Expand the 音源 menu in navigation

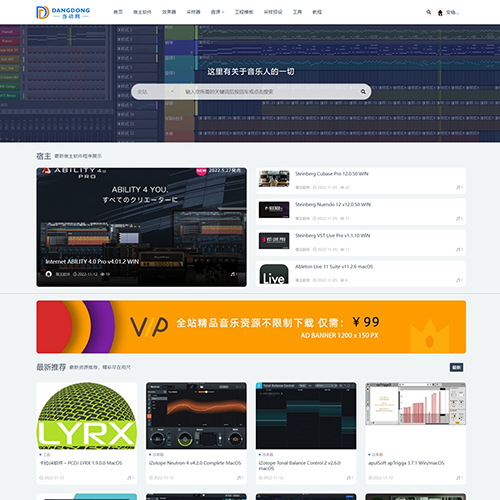[217, 12]
